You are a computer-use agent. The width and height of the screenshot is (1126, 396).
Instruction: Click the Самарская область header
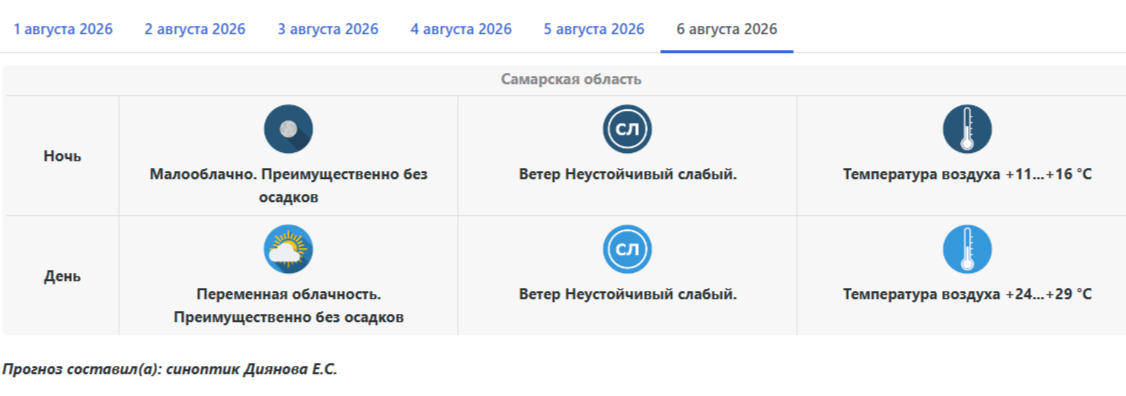[571, 79]
